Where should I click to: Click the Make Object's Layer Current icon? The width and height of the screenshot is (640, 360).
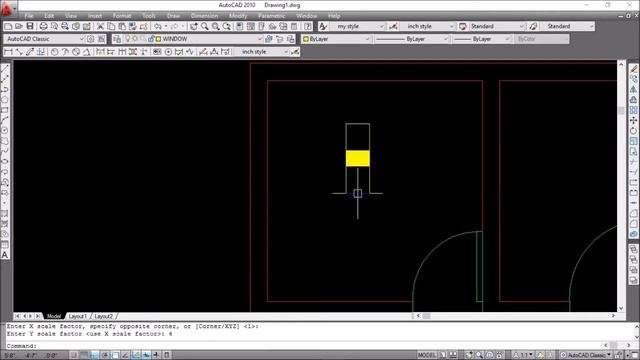269,39
